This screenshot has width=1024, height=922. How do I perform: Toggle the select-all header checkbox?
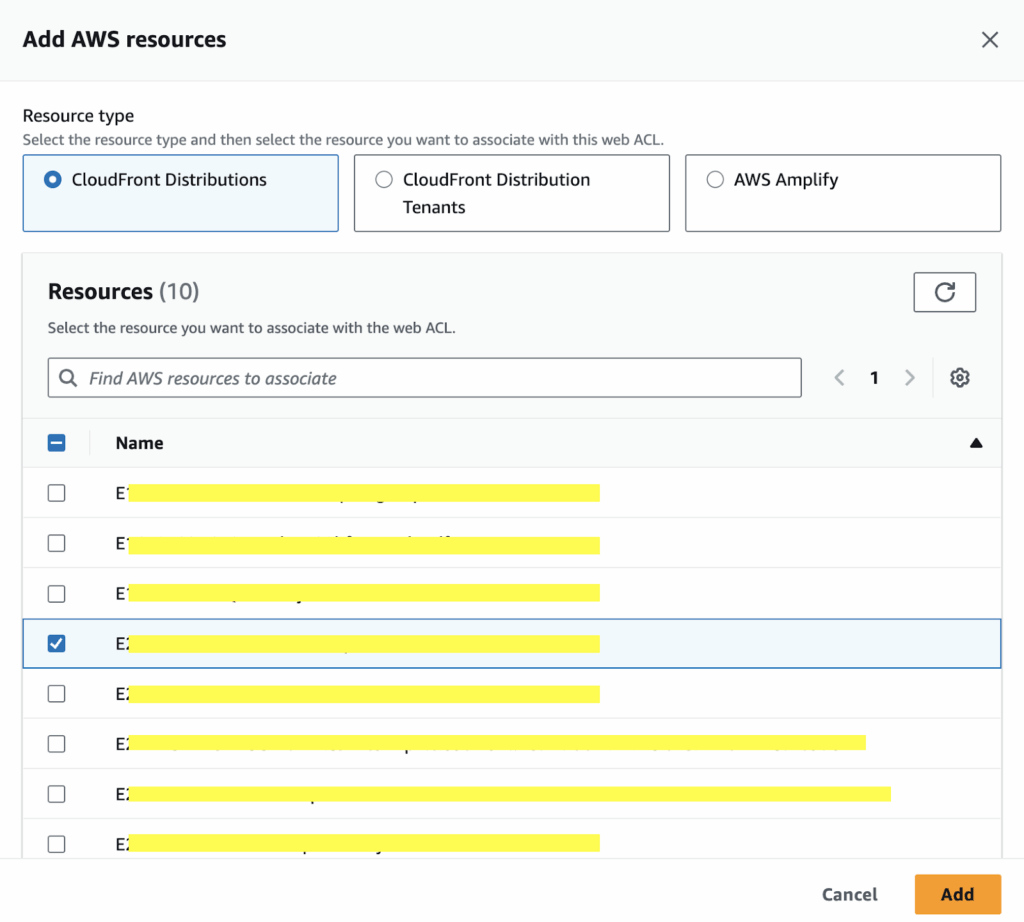point(57,443)
